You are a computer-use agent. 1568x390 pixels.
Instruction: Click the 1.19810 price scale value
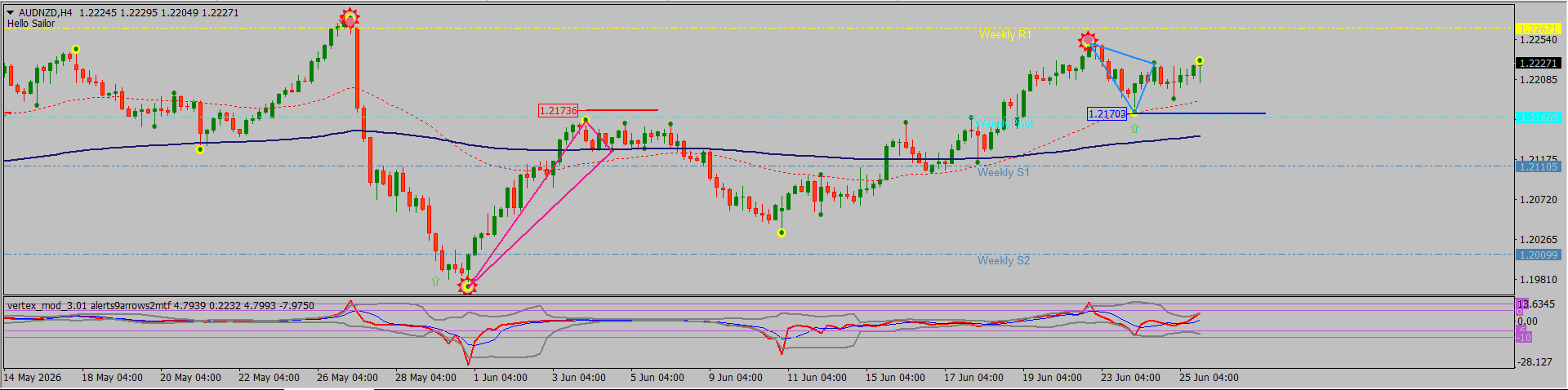[1539, 279]
